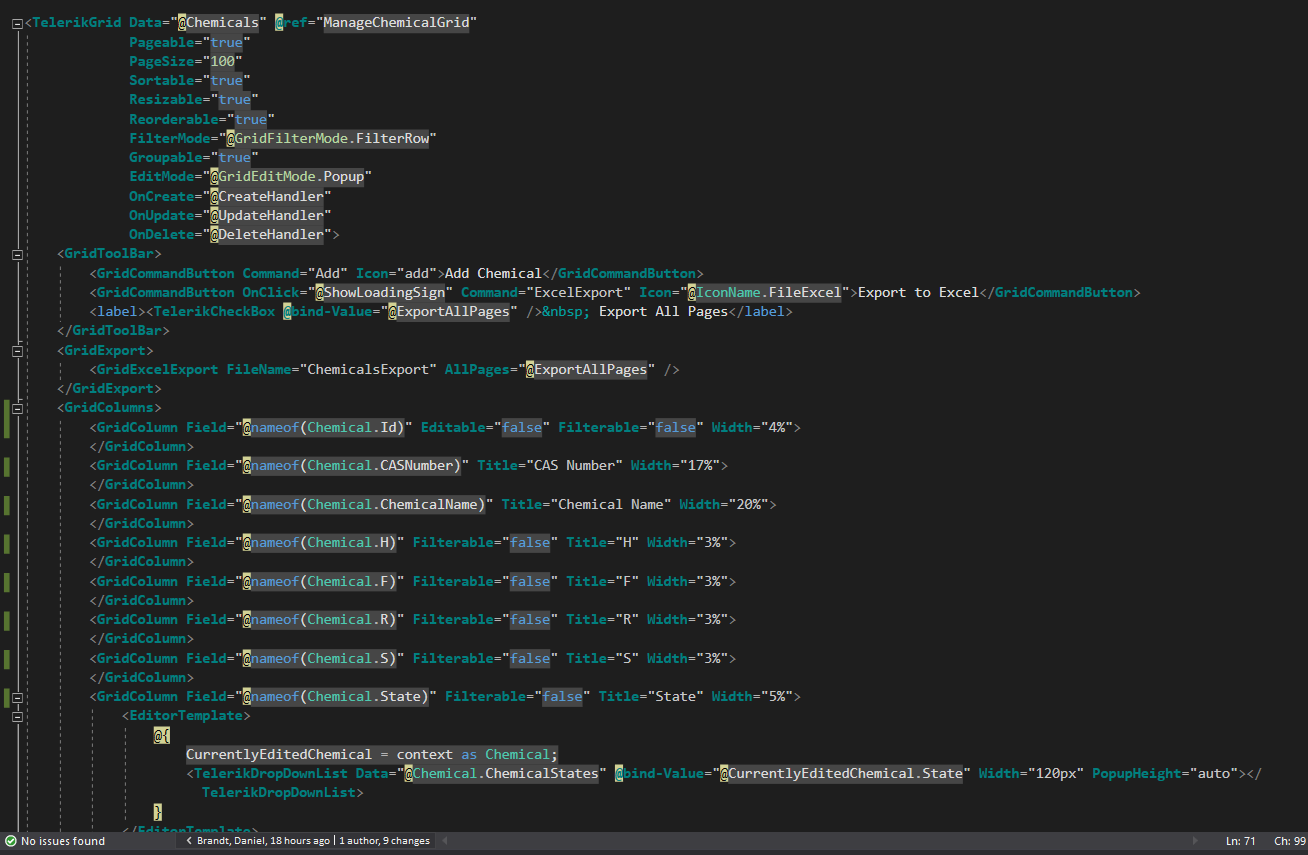Click the Editable attribute name
The image size is (1308, 855).
point(453,428)
